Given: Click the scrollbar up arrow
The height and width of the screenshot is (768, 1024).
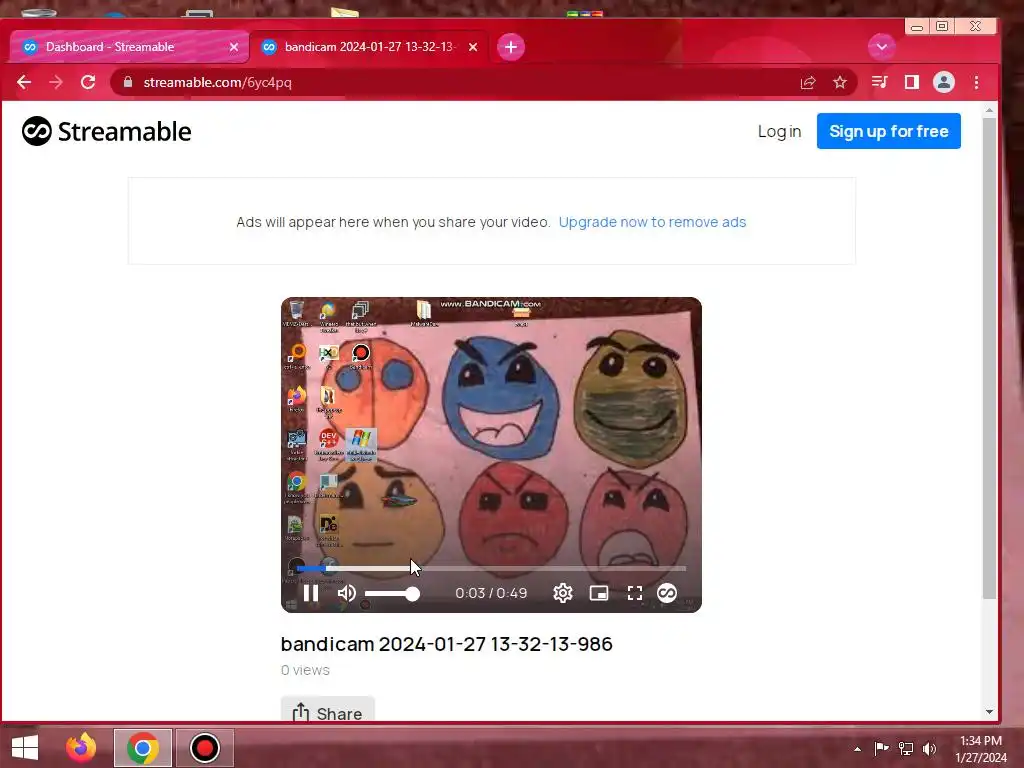Looking at the screenshot, I should (x=989, y=110).
